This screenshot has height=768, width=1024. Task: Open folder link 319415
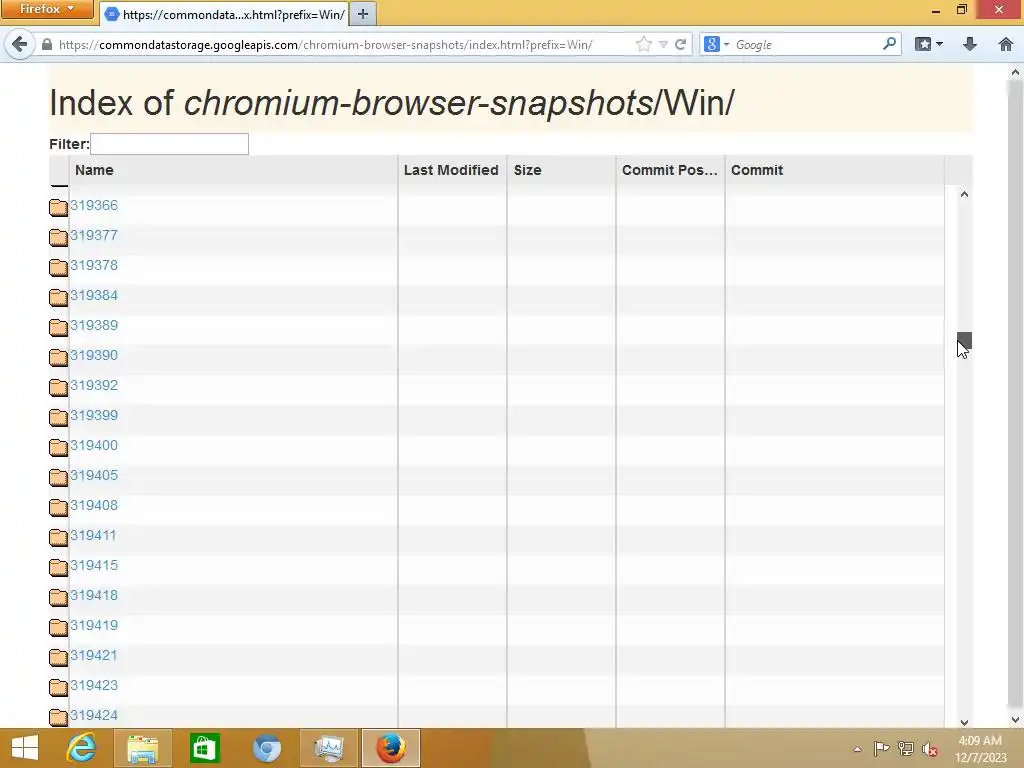tap(94, 566)
